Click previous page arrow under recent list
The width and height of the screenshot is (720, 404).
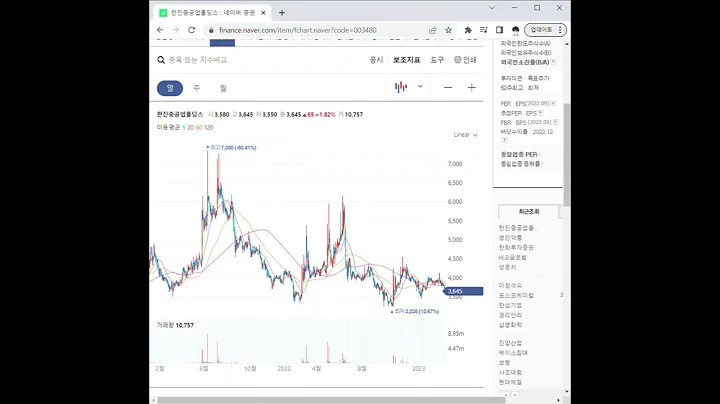pyautogui.click(x=506, y=395)
